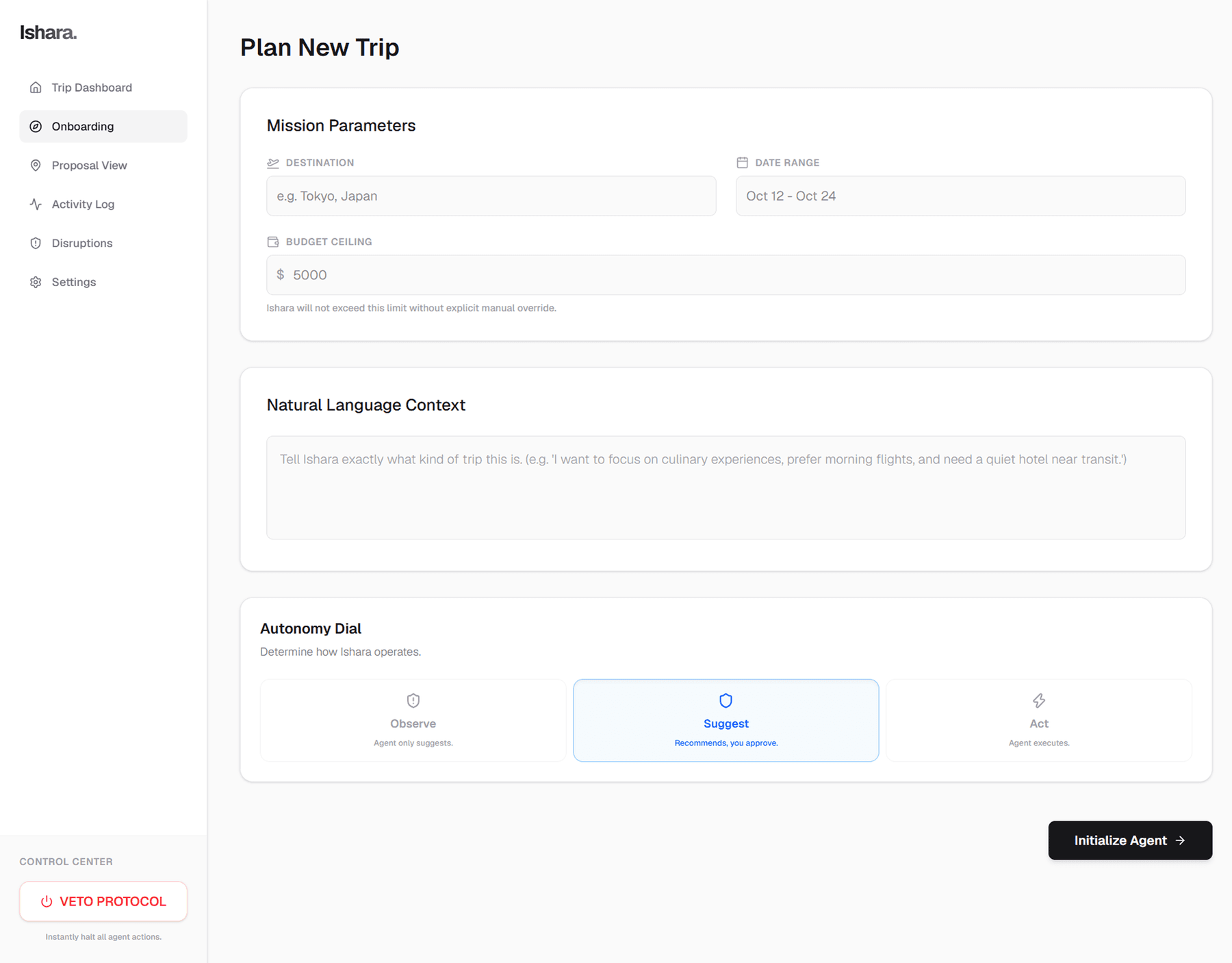Open Trip Dashboard from the sidebar
This screenshot has width=1232, height=963.
tap(103, 88)
